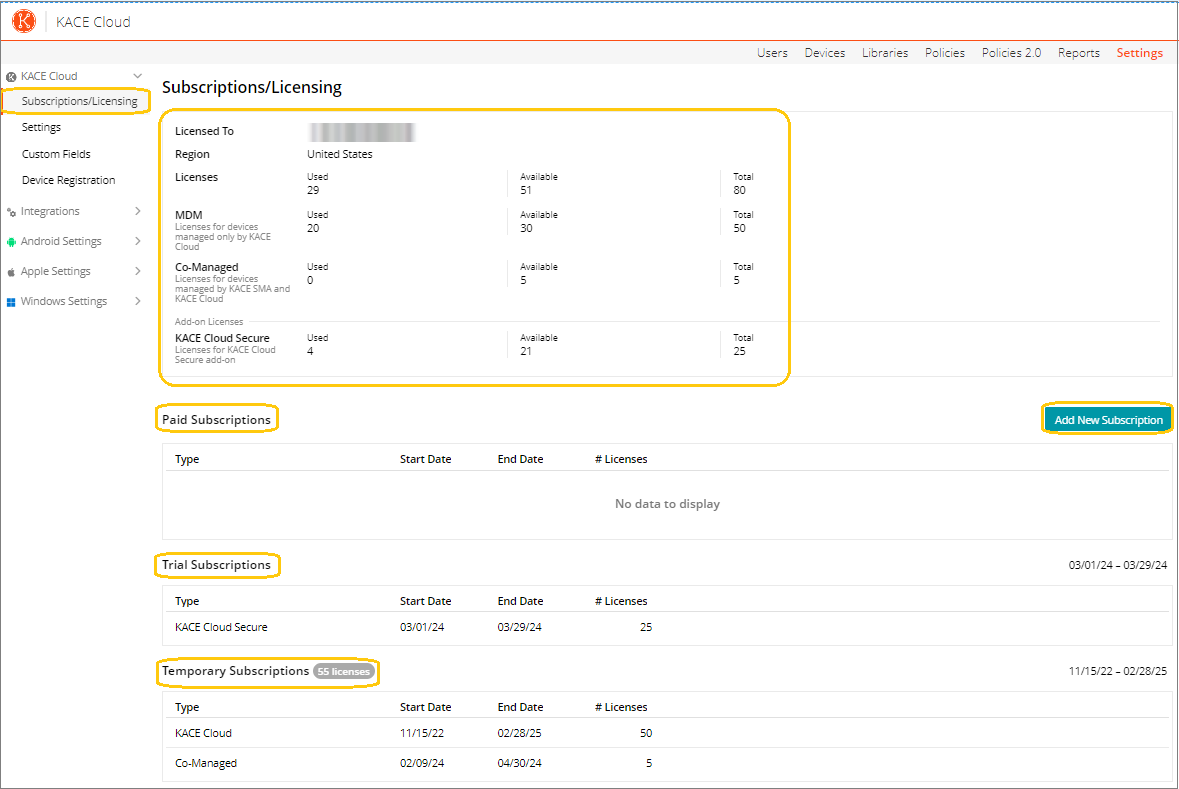This screenshot has height=789, width=1179.
Task: Open the Users tab
Action: click(772, 53)
